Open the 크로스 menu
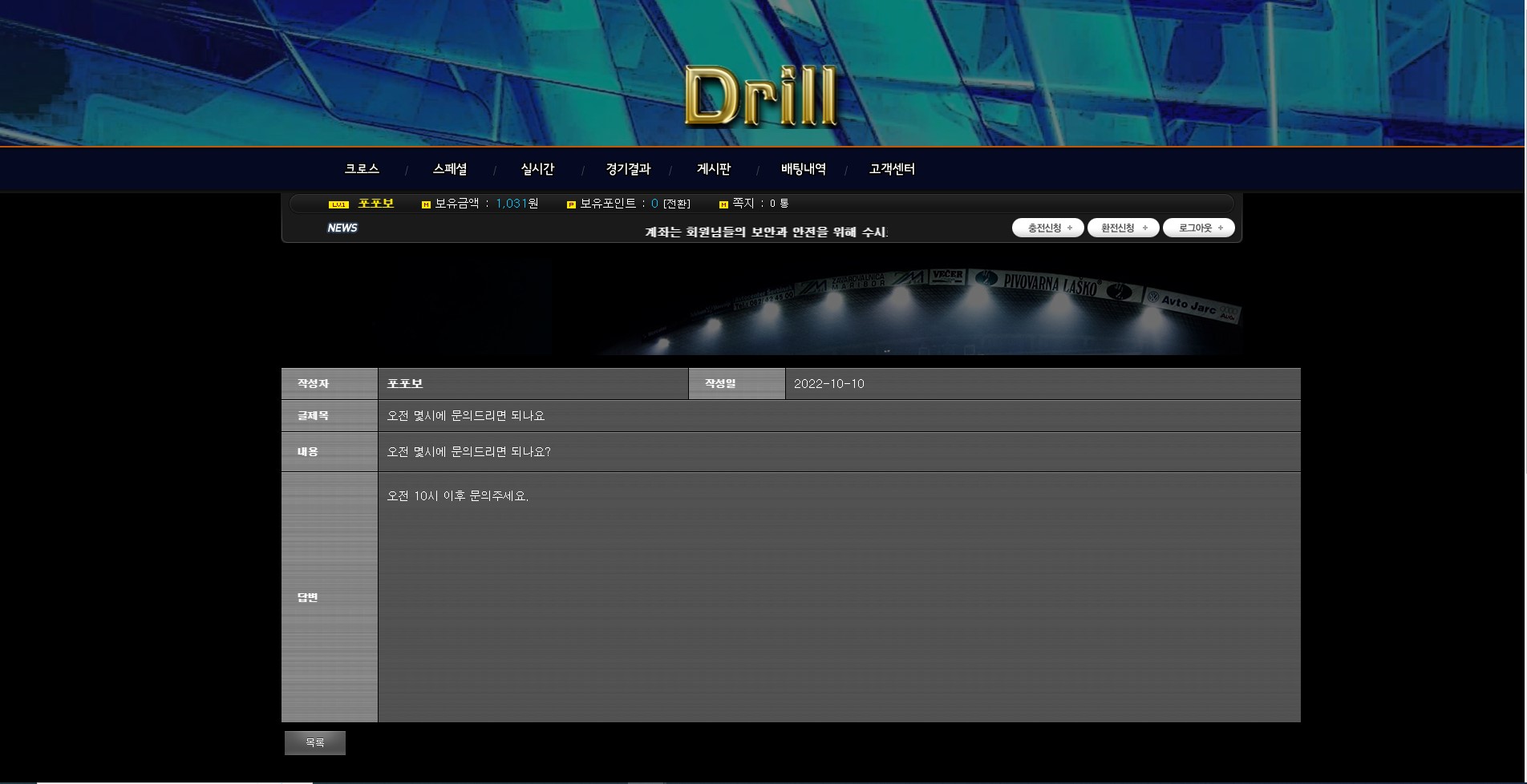This screenshot has width=1527, height=784. tap(362, 169)
